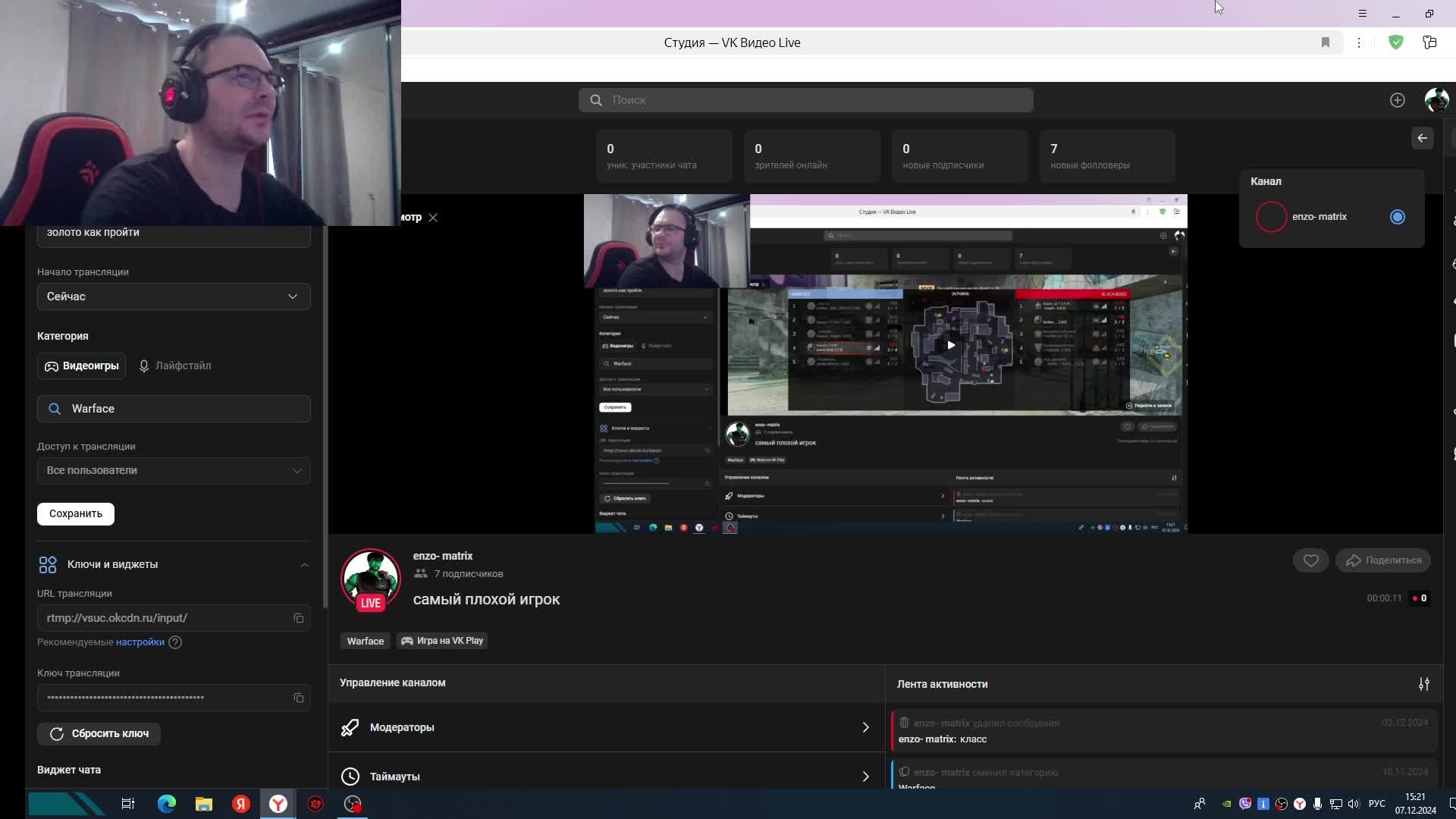
Task: Open the volume control in tray
Action: (1354, 804)
